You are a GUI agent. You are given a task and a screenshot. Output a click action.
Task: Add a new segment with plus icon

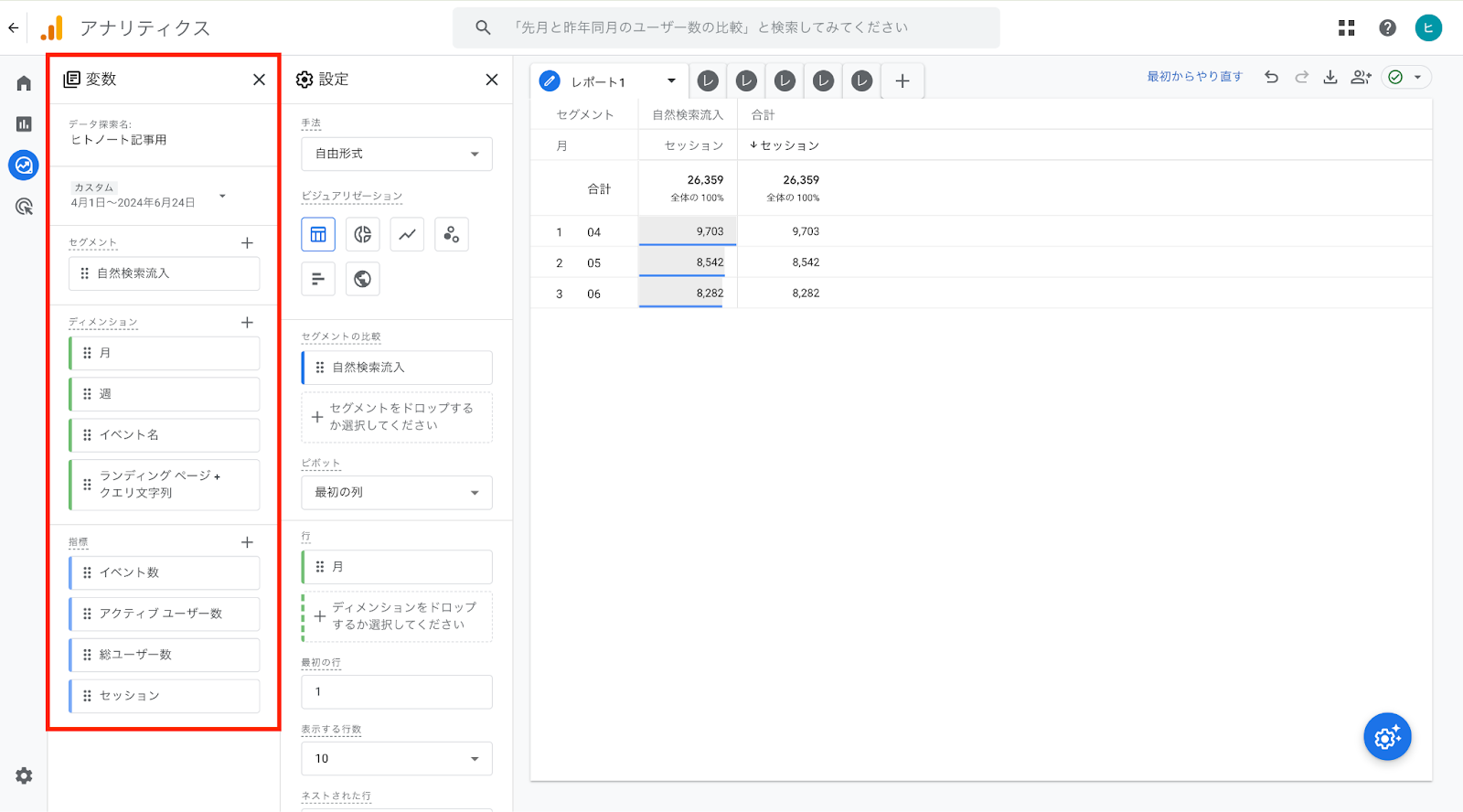[x=247, y=242]
